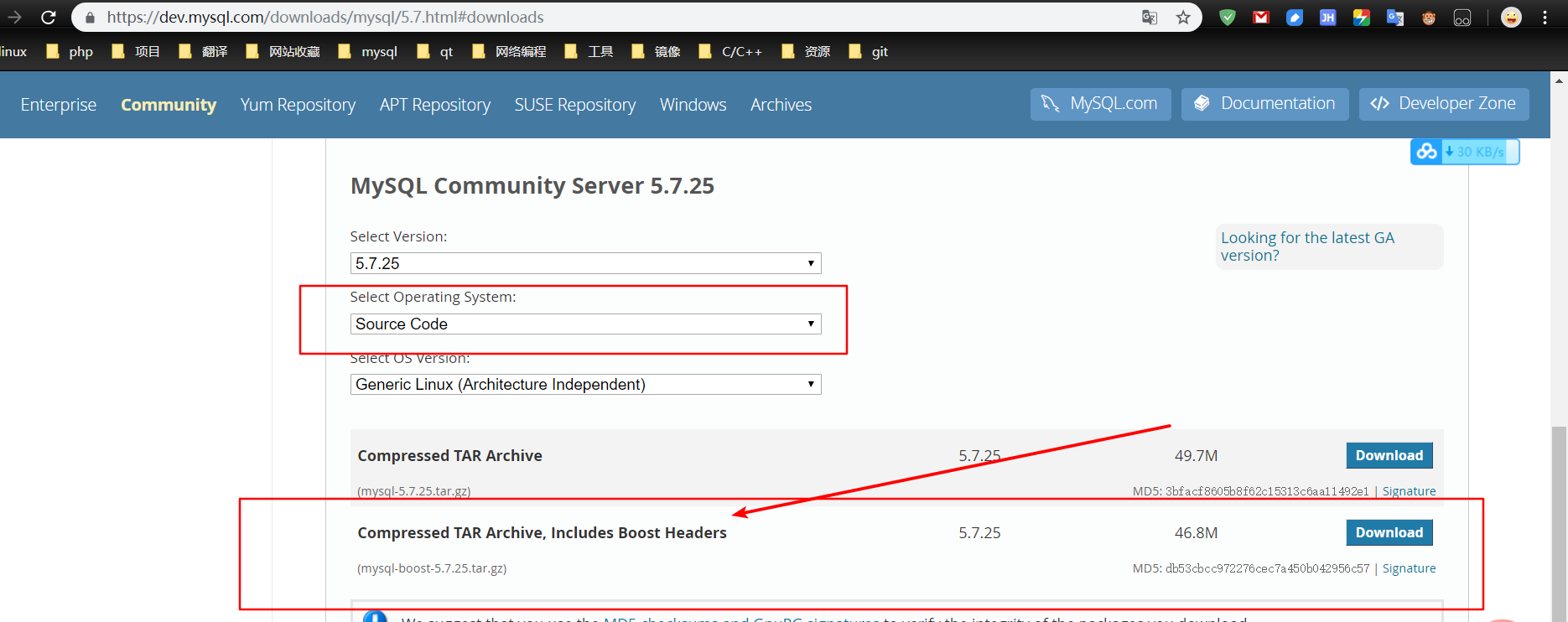
Task: Click the cloud download speed widget
Action: (x=1465, y=152)
